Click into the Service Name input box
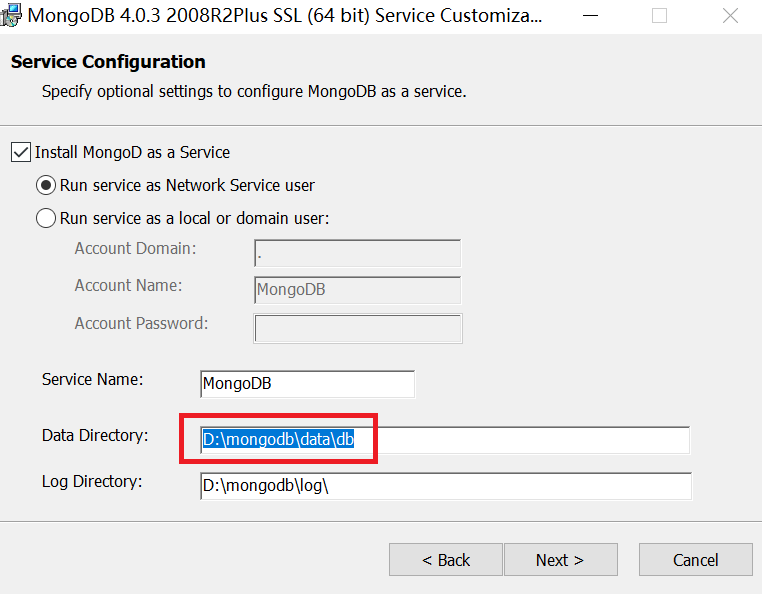The width and height of the screenshot is (762, 594). point(307,384)
